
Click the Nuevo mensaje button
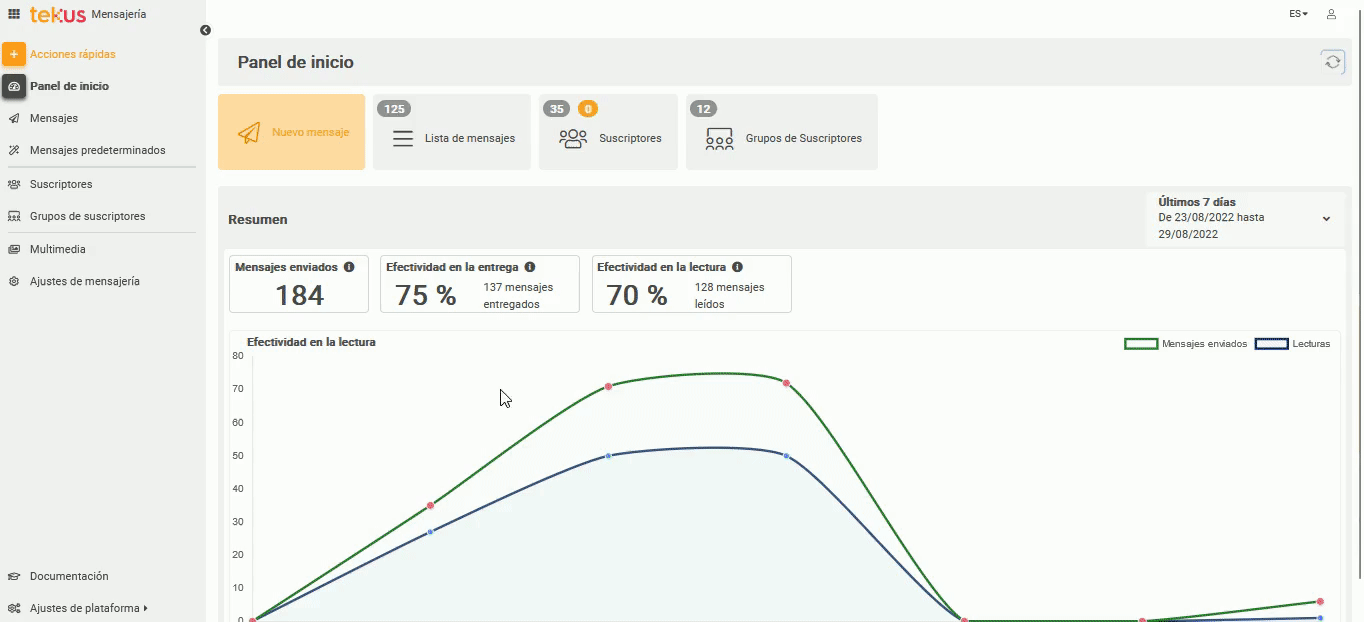291,132
